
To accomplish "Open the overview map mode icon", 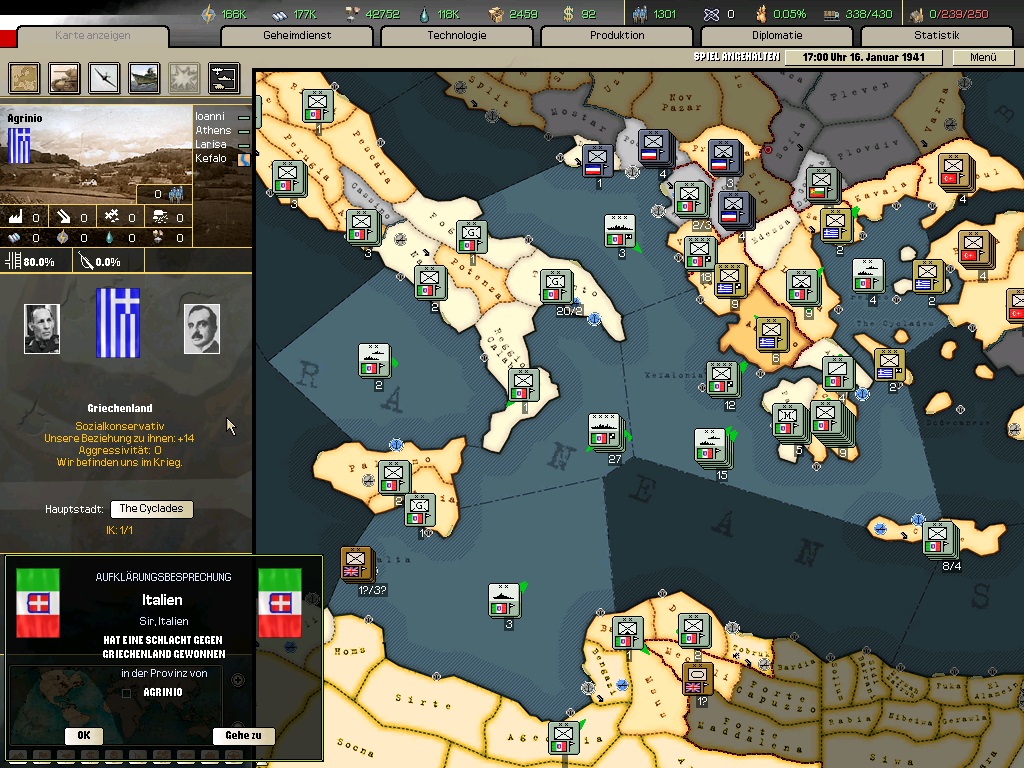I will 24,77.
